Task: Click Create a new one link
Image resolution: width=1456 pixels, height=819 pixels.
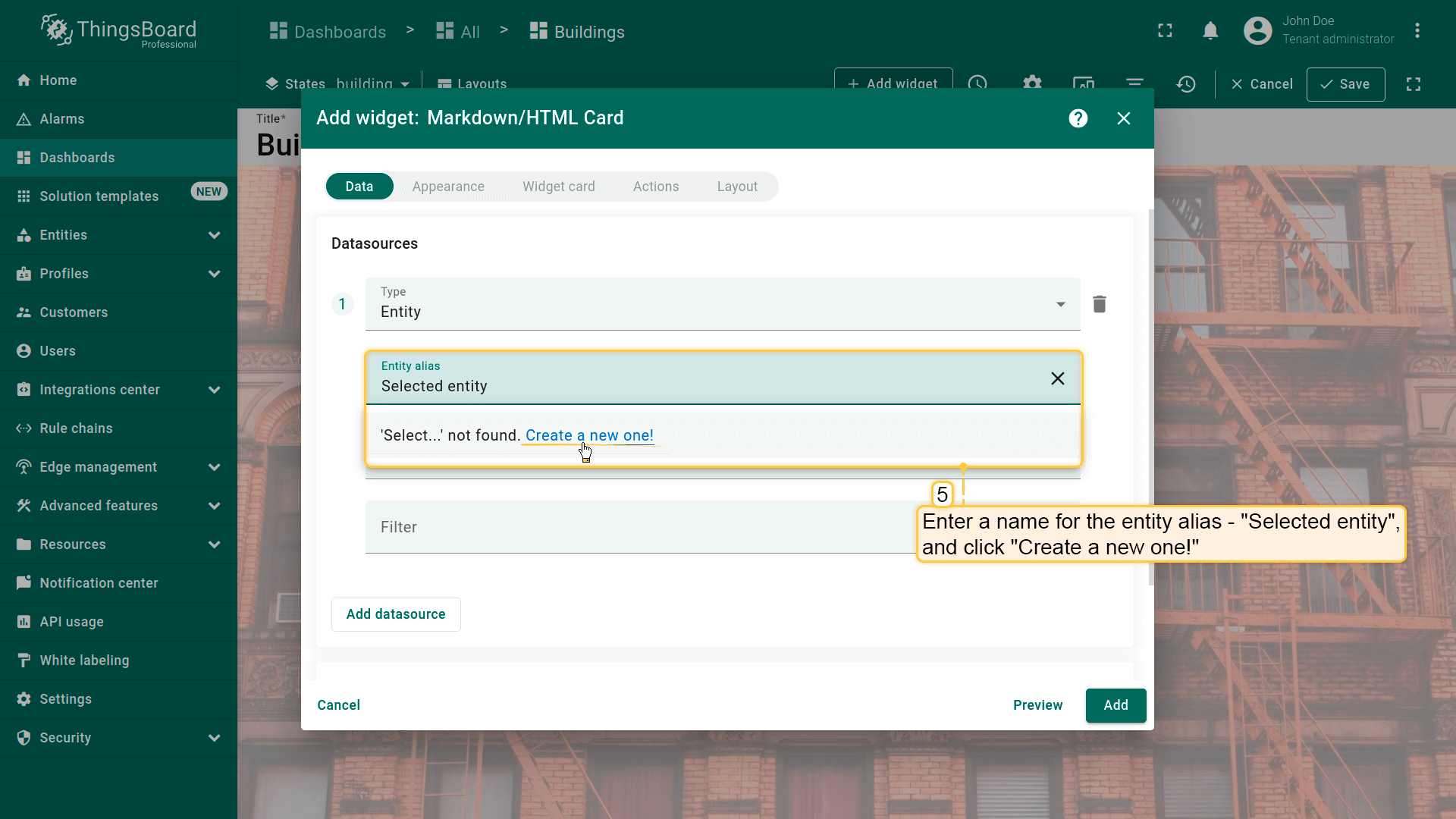Action: tap(589, 435)
